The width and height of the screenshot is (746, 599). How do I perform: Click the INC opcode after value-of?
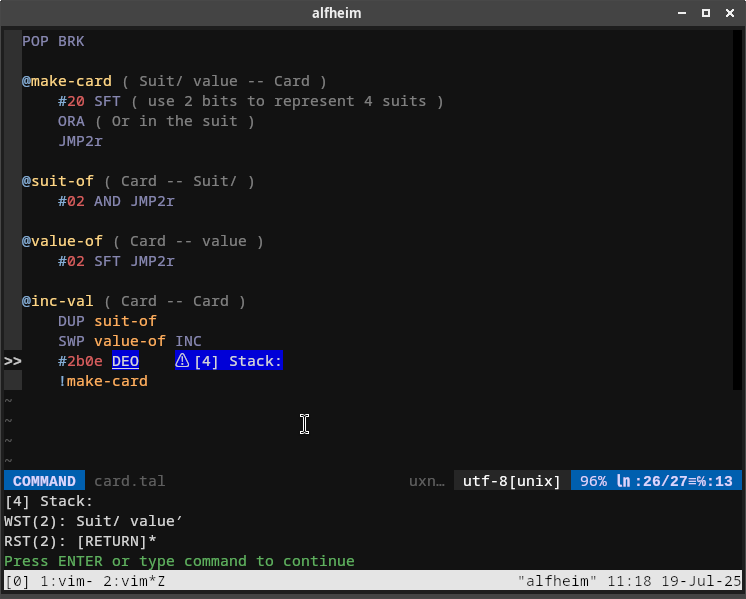pyautogui.click(x=189, y=341)
